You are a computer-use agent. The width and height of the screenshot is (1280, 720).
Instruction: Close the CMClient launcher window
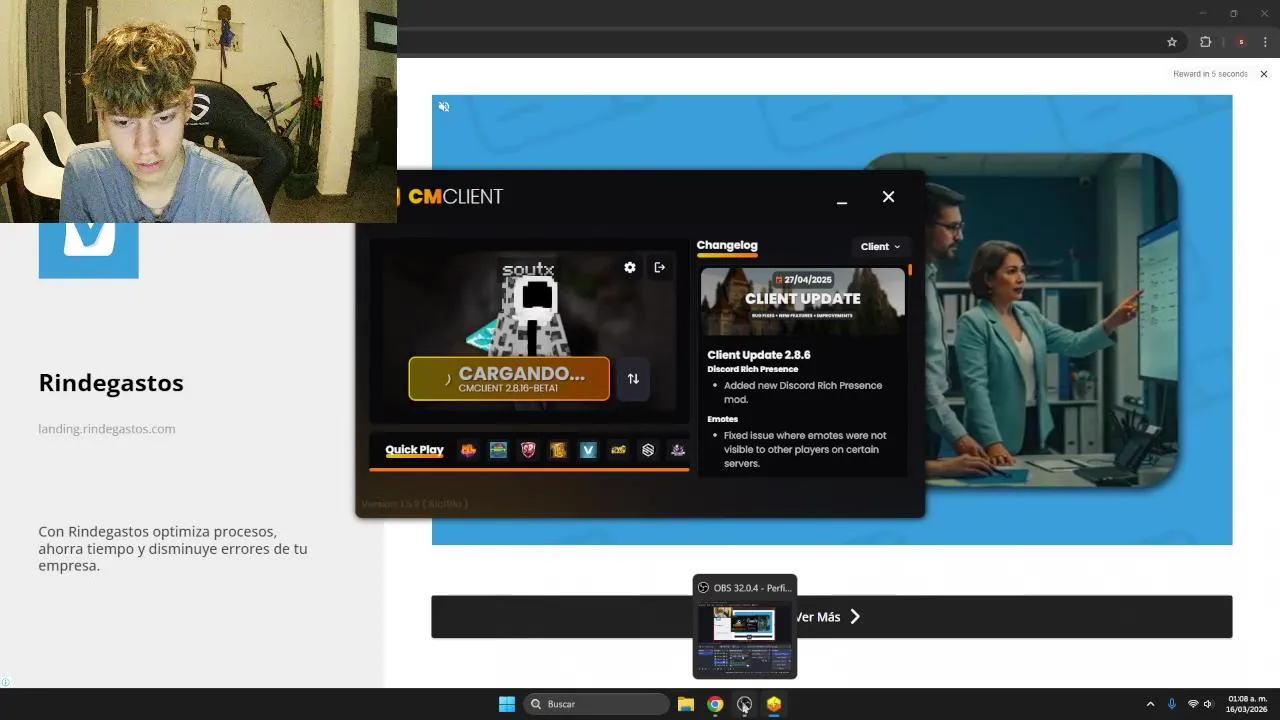888,197
